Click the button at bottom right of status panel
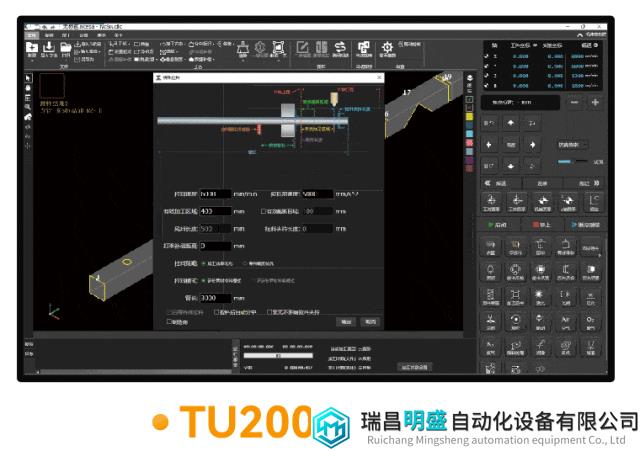The width and height of the screenshot is (640, 451). point(414,367)
